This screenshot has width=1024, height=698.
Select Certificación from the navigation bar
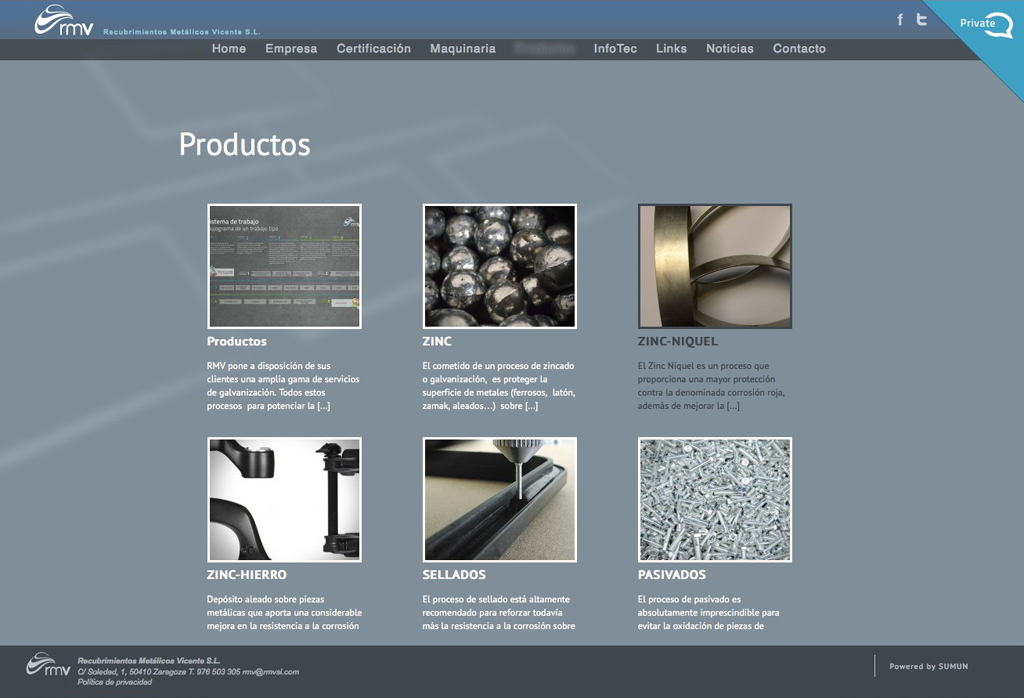374,48
